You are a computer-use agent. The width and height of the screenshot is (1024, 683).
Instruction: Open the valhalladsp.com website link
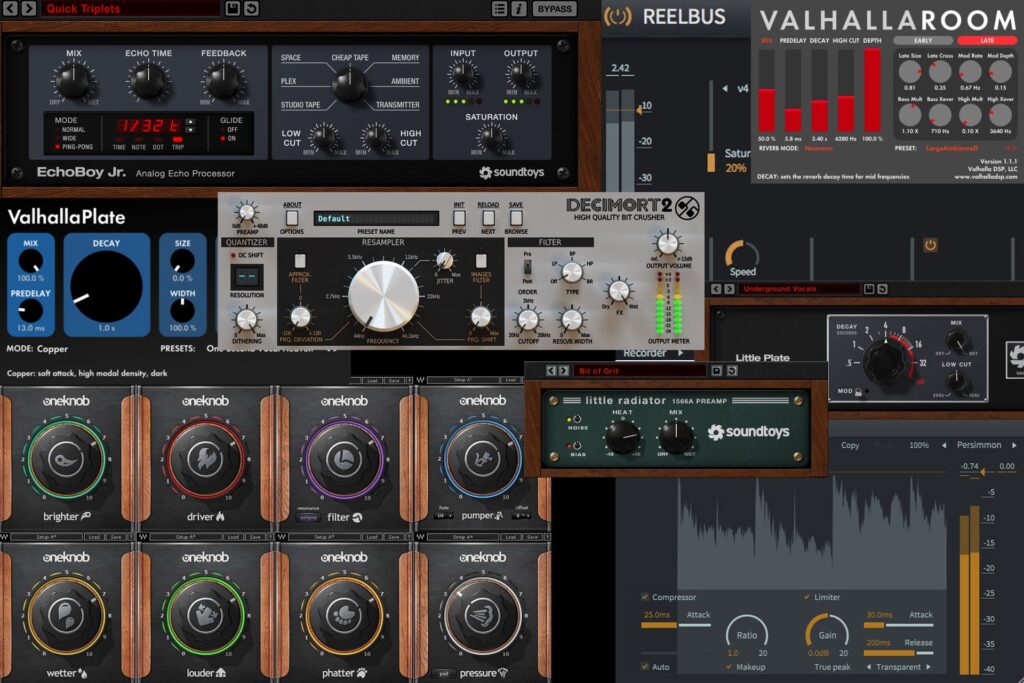tap(985, 176)
